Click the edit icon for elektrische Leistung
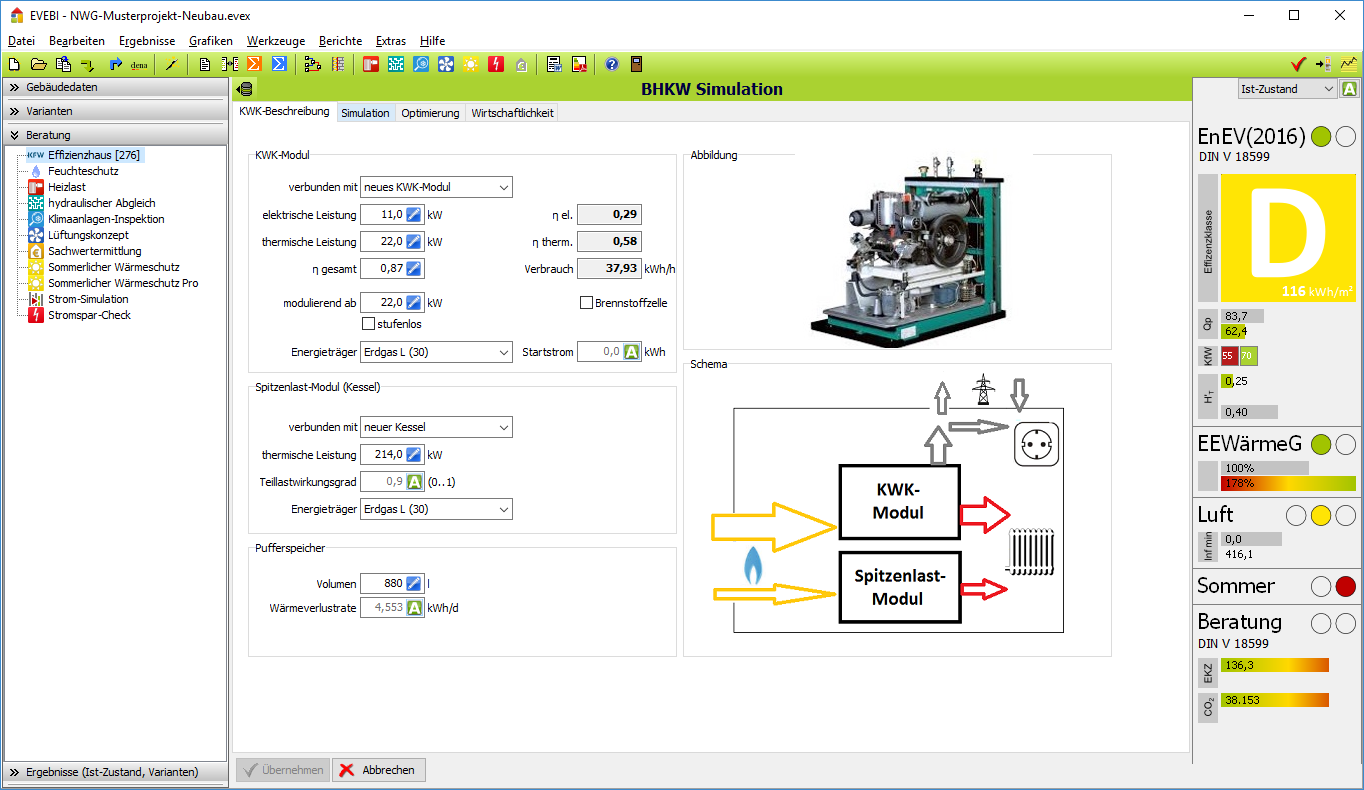The height and width of the screenshot is (790, 1364). 414,214
